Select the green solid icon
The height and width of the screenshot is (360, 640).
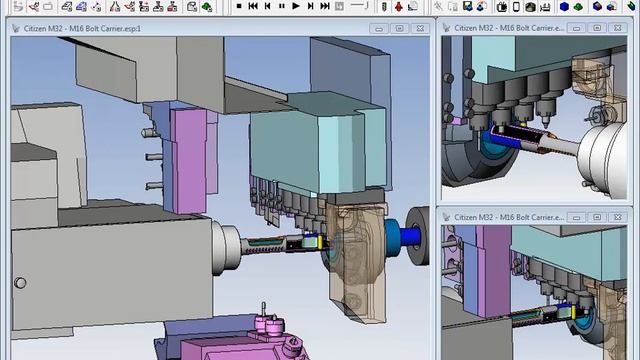578,7
